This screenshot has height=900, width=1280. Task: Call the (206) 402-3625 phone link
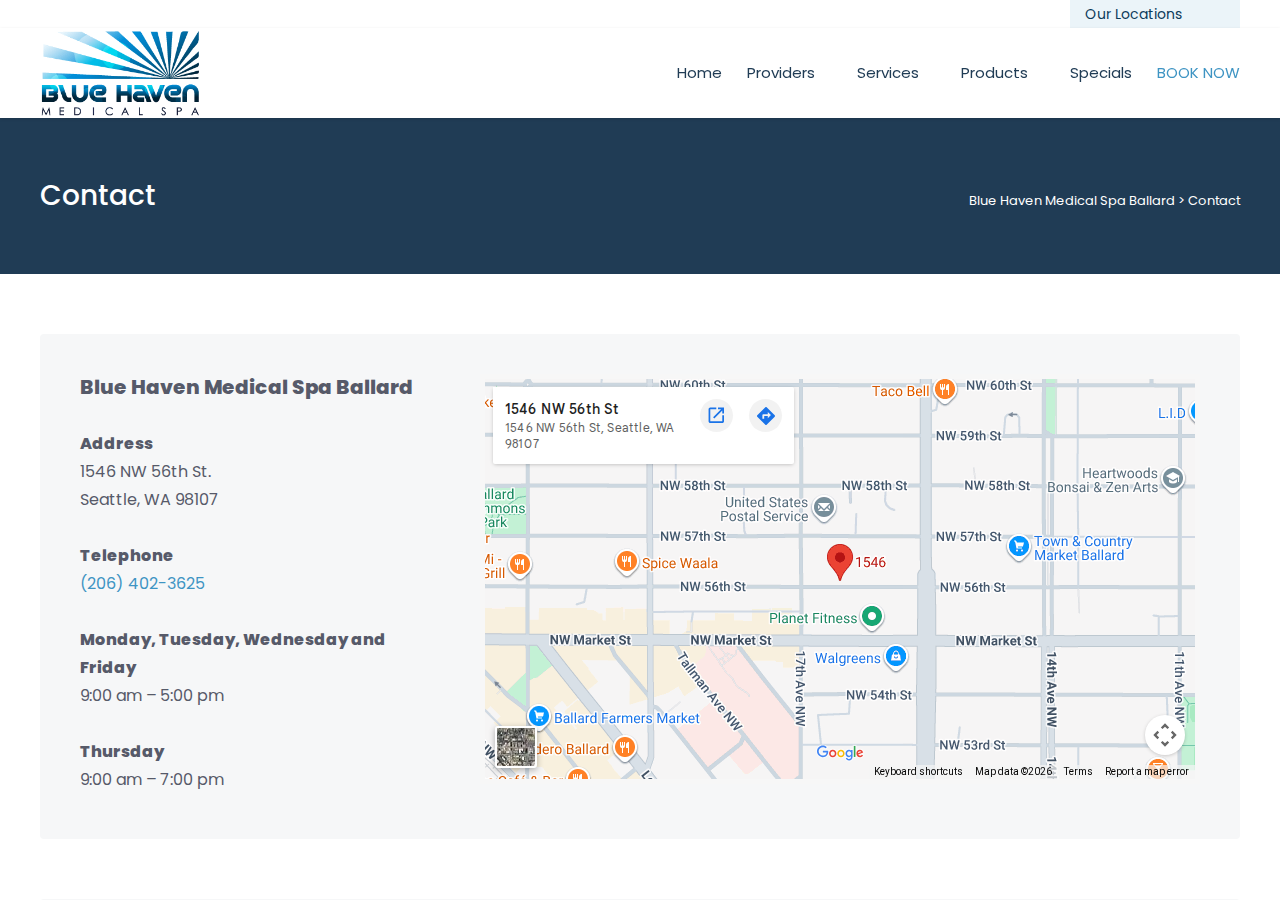[x=142, y=583]
